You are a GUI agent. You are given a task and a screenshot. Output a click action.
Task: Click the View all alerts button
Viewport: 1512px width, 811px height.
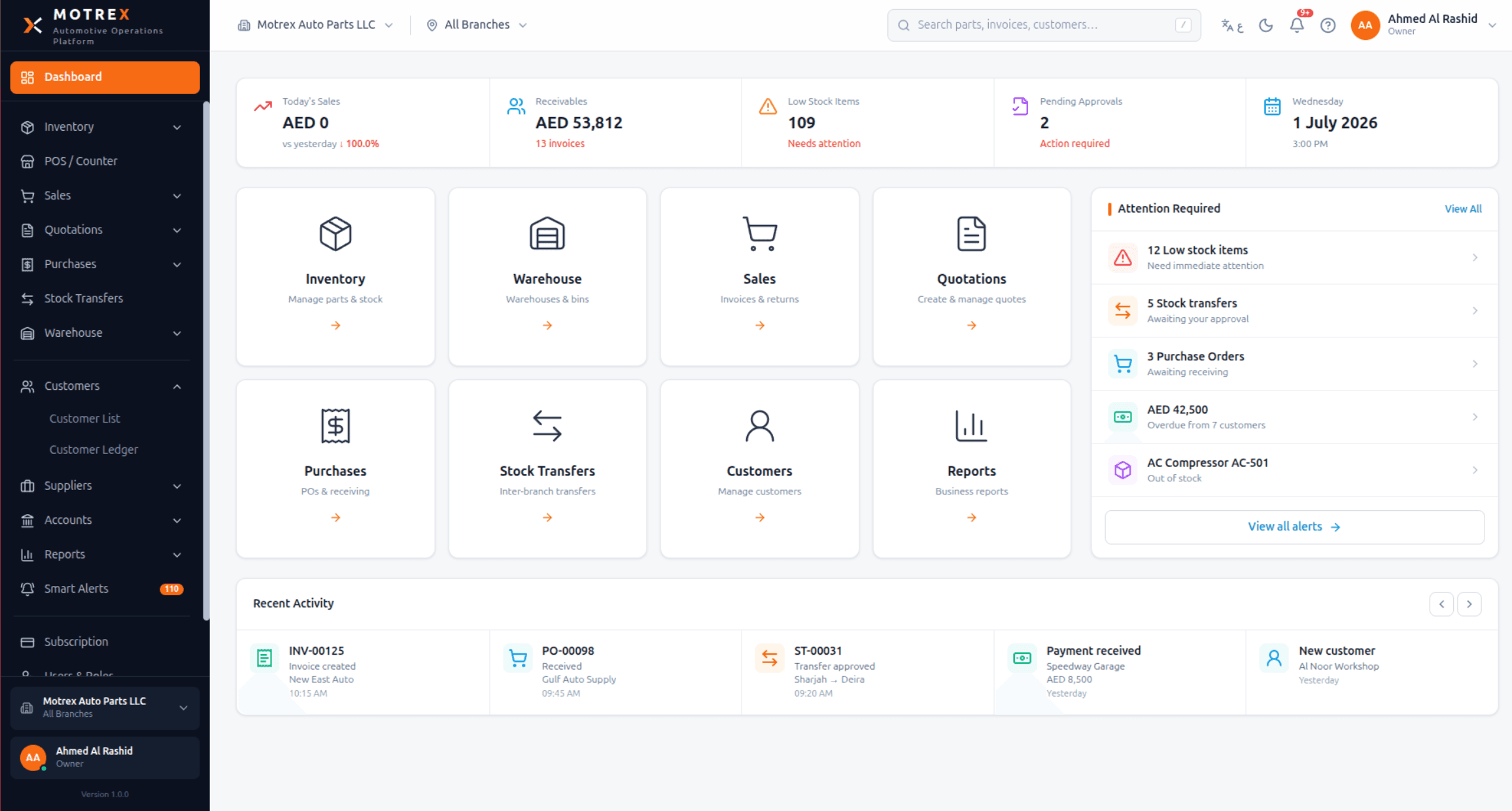pyautogui.click(x=1294, y=527)
